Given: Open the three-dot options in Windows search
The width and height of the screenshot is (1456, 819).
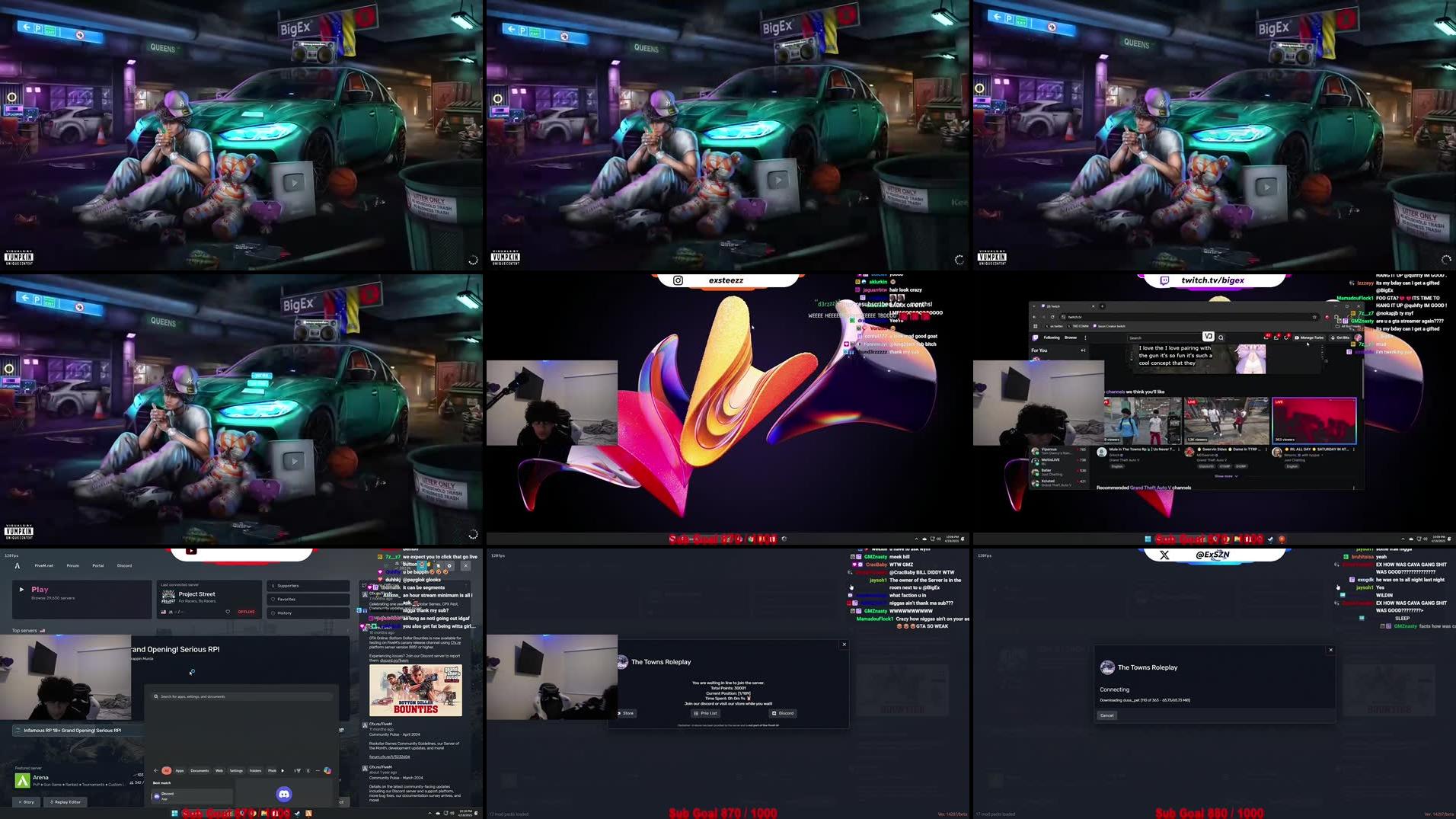Looking at the screenshot, I should tap(318, 770).
